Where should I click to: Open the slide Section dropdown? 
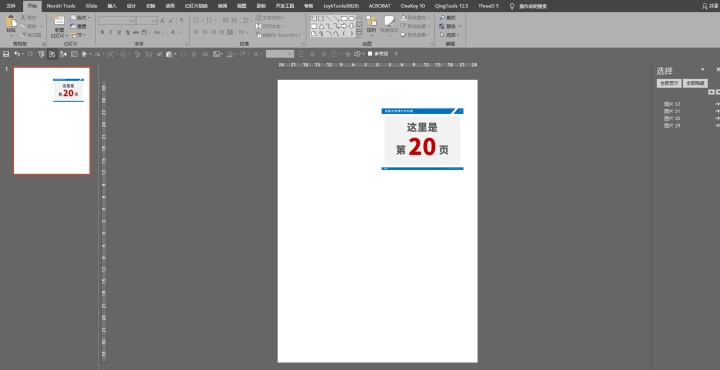click(79, 35)
